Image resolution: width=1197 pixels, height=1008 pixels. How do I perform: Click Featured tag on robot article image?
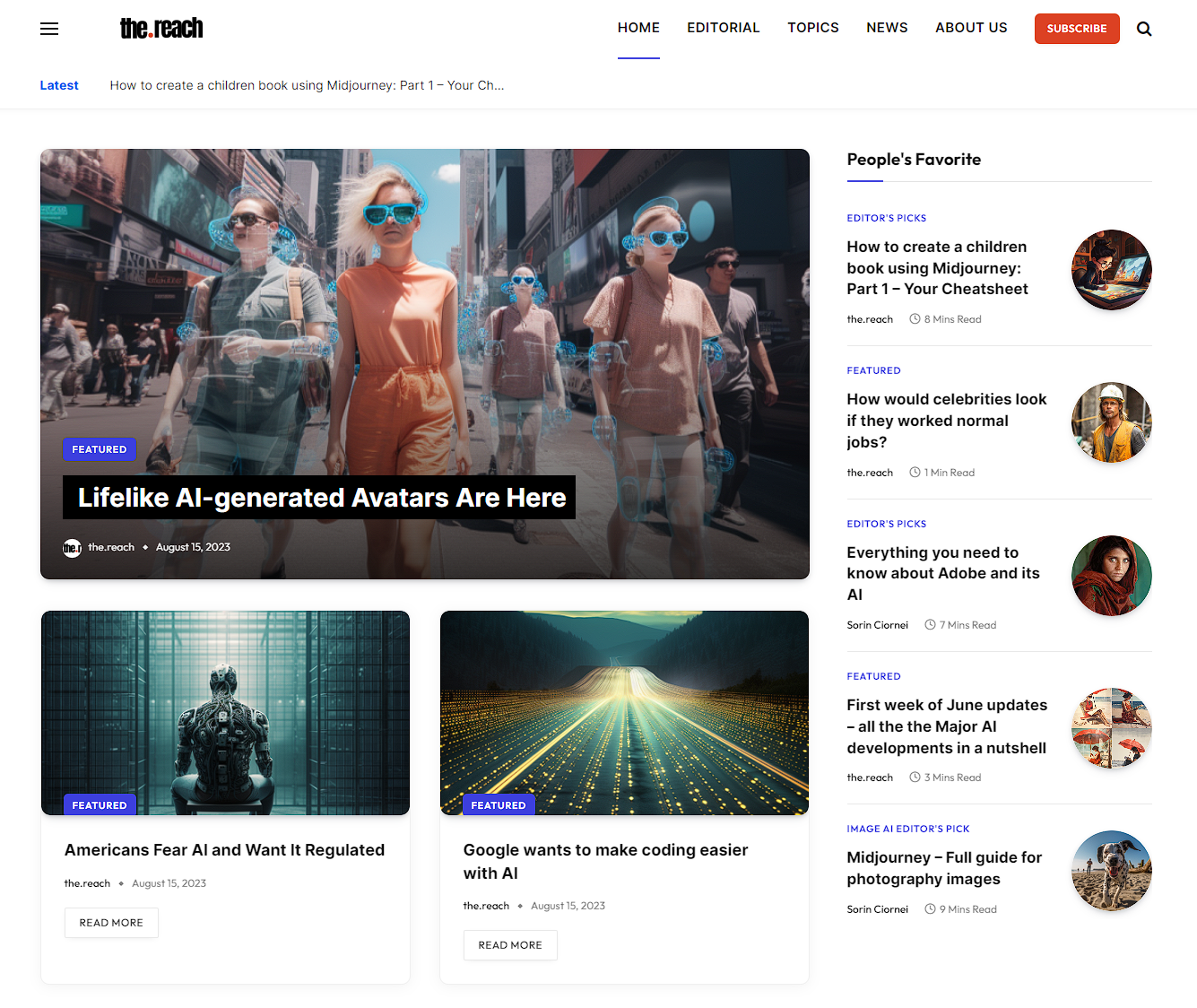(99, 805)
